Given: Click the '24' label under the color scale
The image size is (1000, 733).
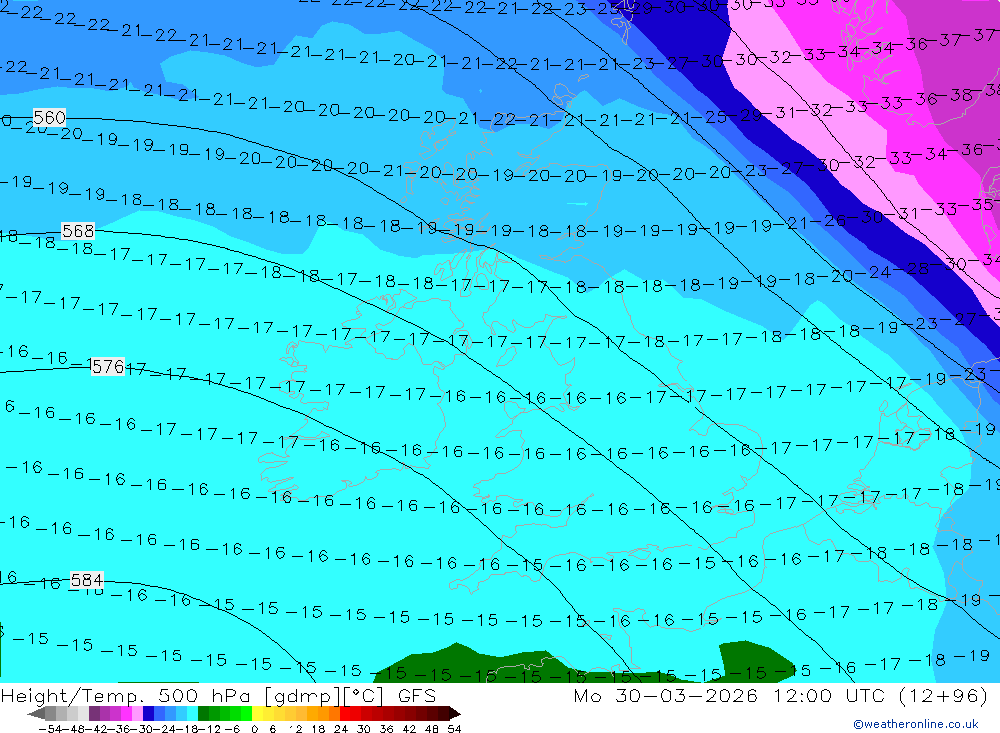Looking at the screenshot, I should click(341, 729).
